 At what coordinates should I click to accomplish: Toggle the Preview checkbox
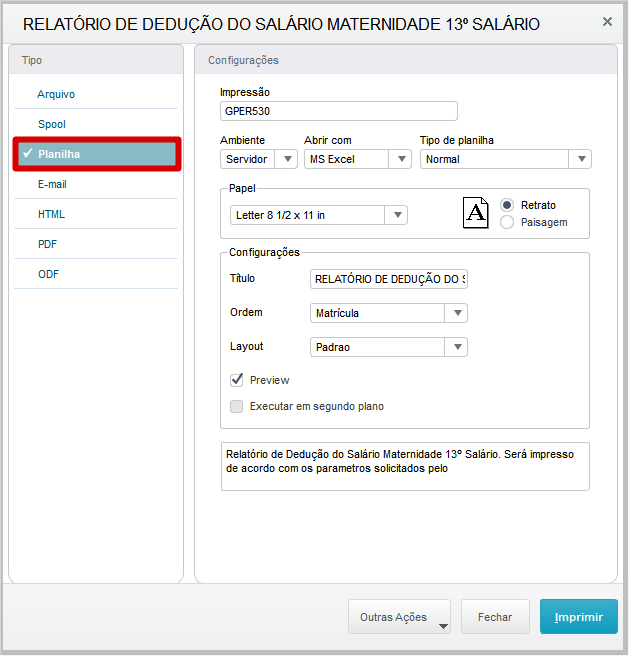[x=236, y=380]
